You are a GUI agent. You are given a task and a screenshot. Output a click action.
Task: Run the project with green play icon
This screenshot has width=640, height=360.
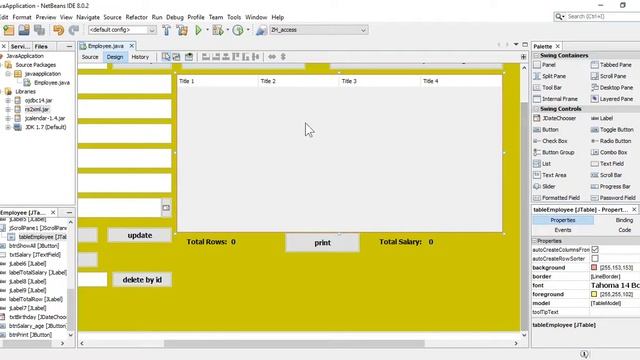pyautogui.click(x=198, y=30)
